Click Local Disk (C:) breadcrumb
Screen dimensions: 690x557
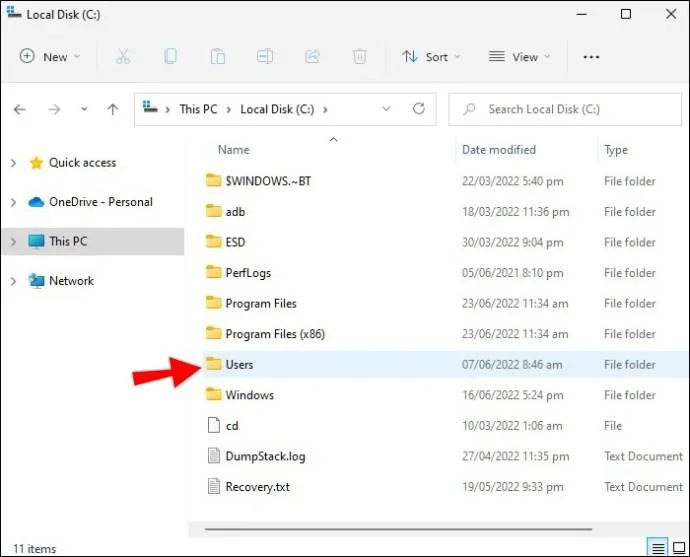click(x=277, y=109)
